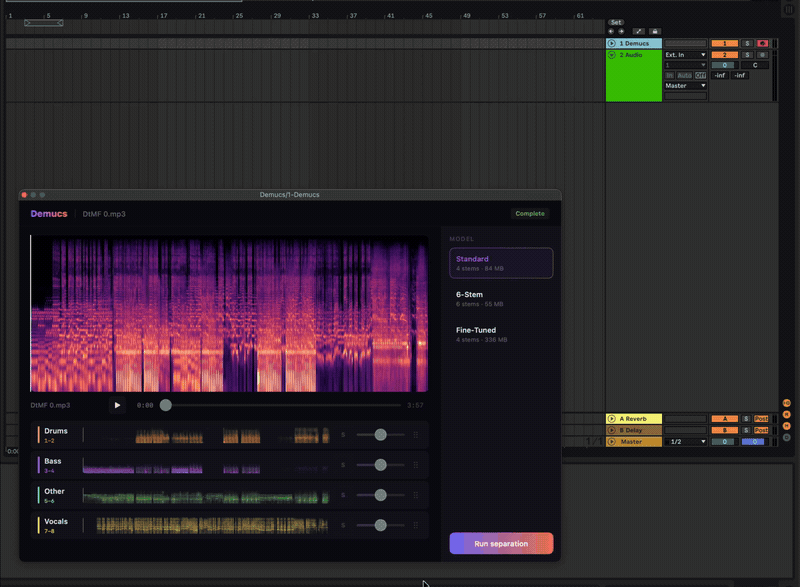Set monitoring to Off
800x587 pixels.
click(701, 75)
